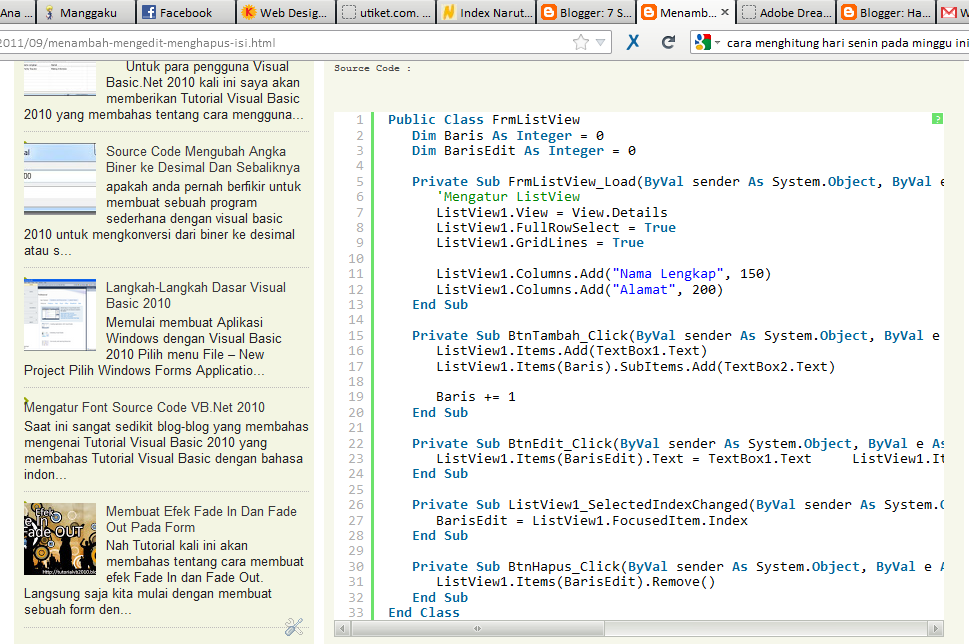The image size is (969, 644).
Task: Open the Adobe Drea... tab
Action: click(x=785, y=13)
